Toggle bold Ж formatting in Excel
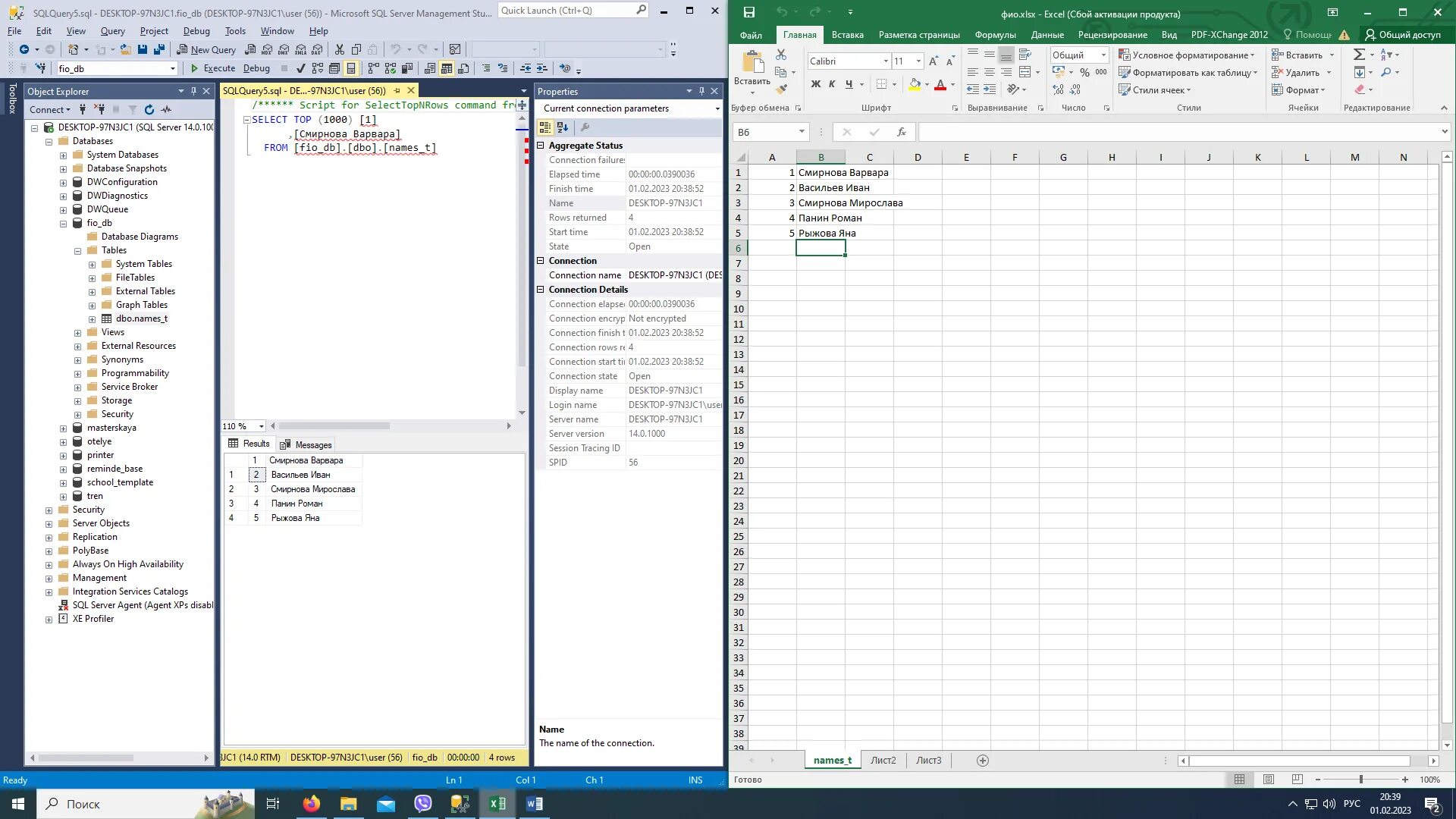The width and height of the screenshot is (1456, 819). [816, 84]
